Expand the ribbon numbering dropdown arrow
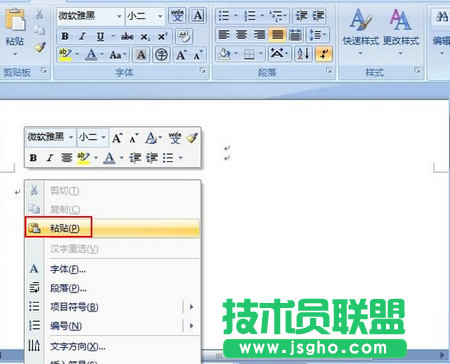The width and height of the screenshot is (450, 364). pos(262,16)
